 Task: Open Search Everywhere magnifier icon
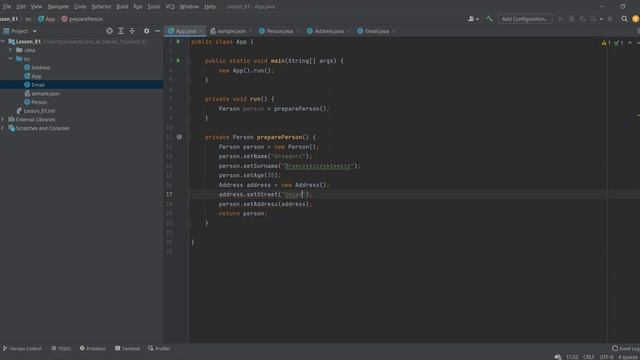coord(624,19)
